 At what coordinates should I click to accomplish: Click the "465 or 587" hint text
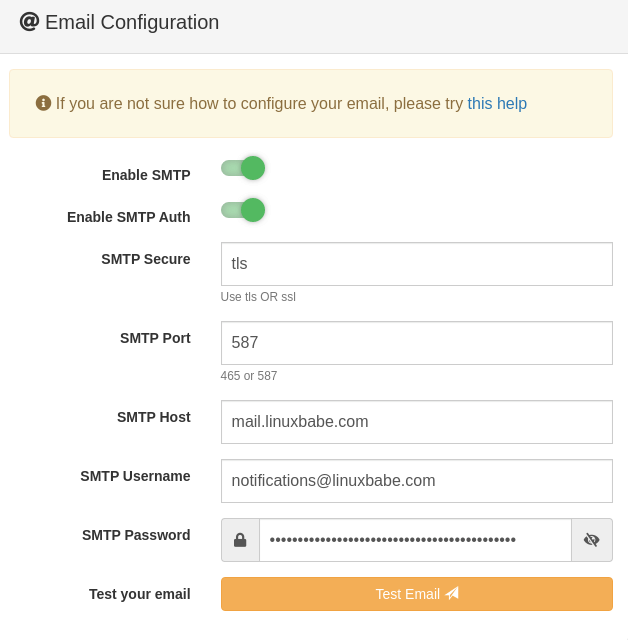(x=249, y=376)
